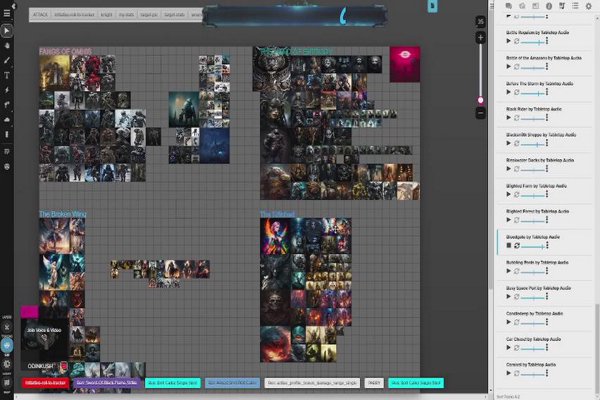Viewport: 600px width, 400px height.
Task: Click the canvas zoom slider handle
Action: 481,100
